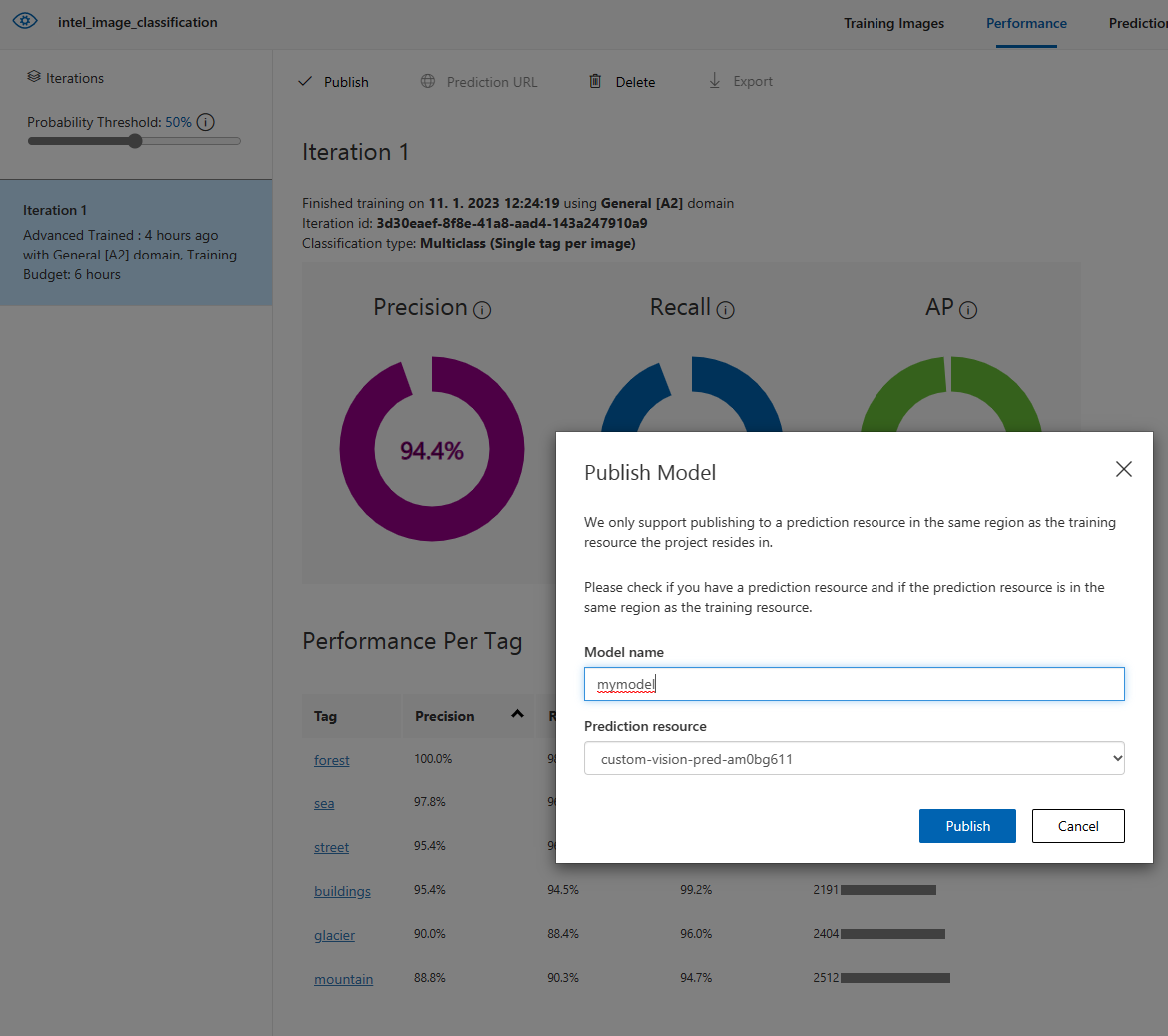Click the Model name text field
Screen dimensions: 1168x1036
coord(854,684)
